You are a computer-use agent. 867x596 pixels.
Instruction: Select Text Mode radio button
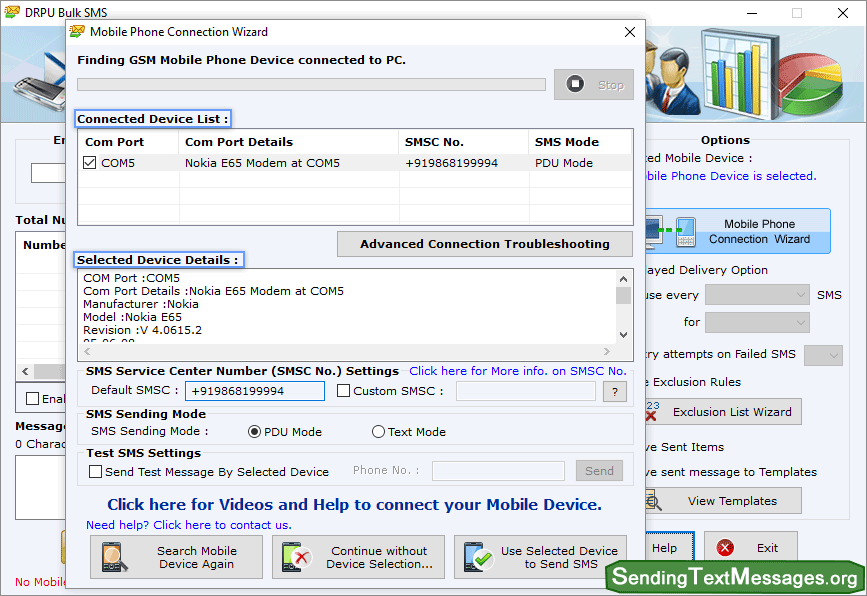(378, 432)
